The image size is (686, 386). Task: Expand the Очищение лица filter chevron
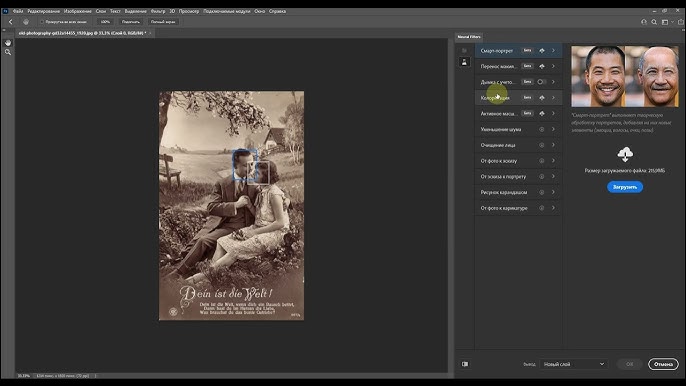click(553, 145)
